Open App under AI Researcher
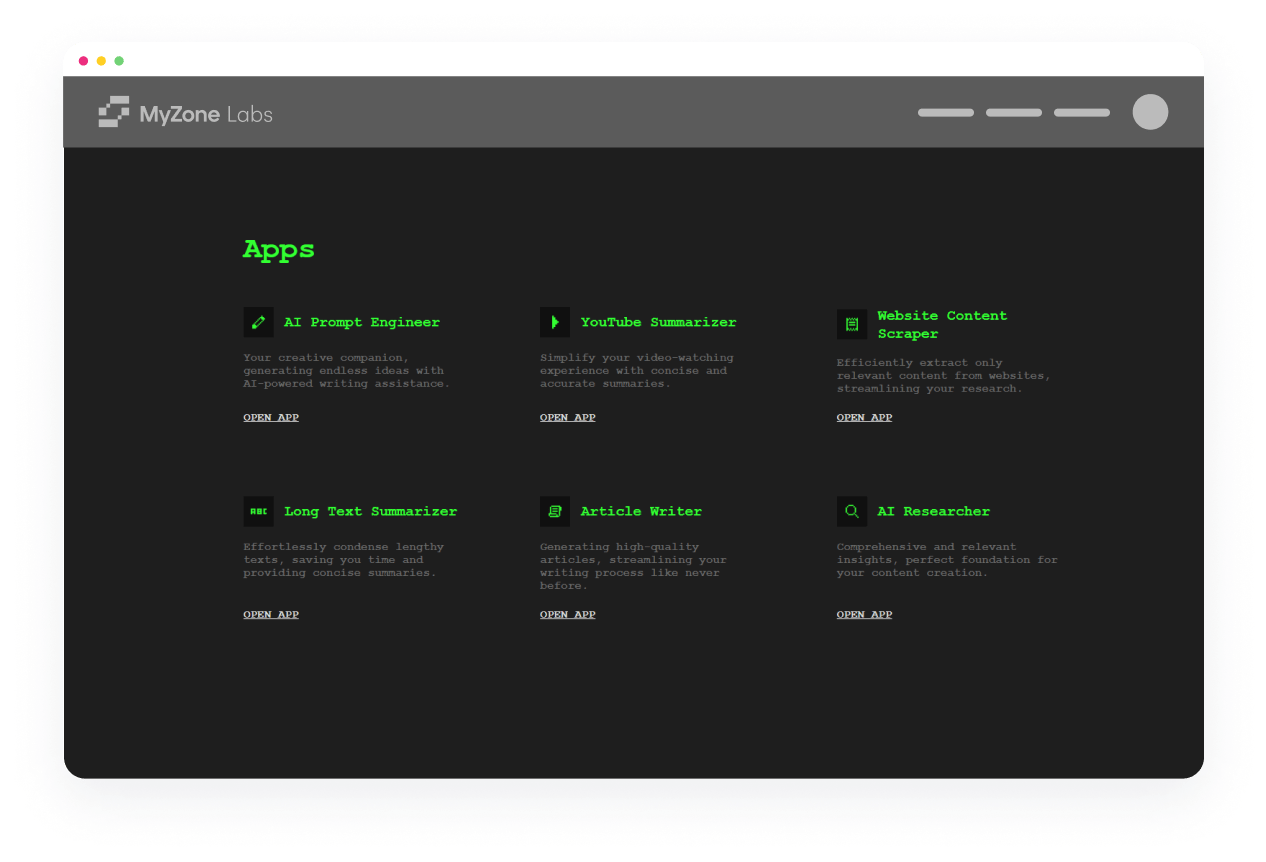Image resolution: width=1266 pixels, height=862 pixels. (x=864, y=614)
